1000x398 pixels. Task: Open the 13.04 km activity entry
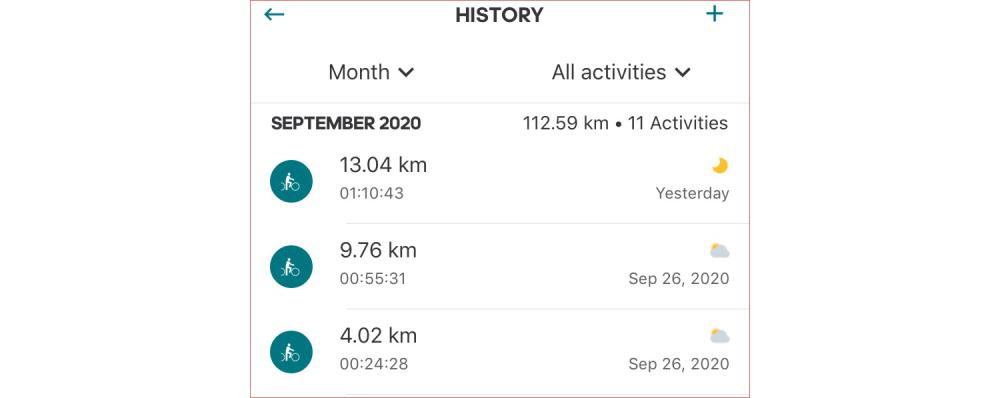(x=500, y=181)
